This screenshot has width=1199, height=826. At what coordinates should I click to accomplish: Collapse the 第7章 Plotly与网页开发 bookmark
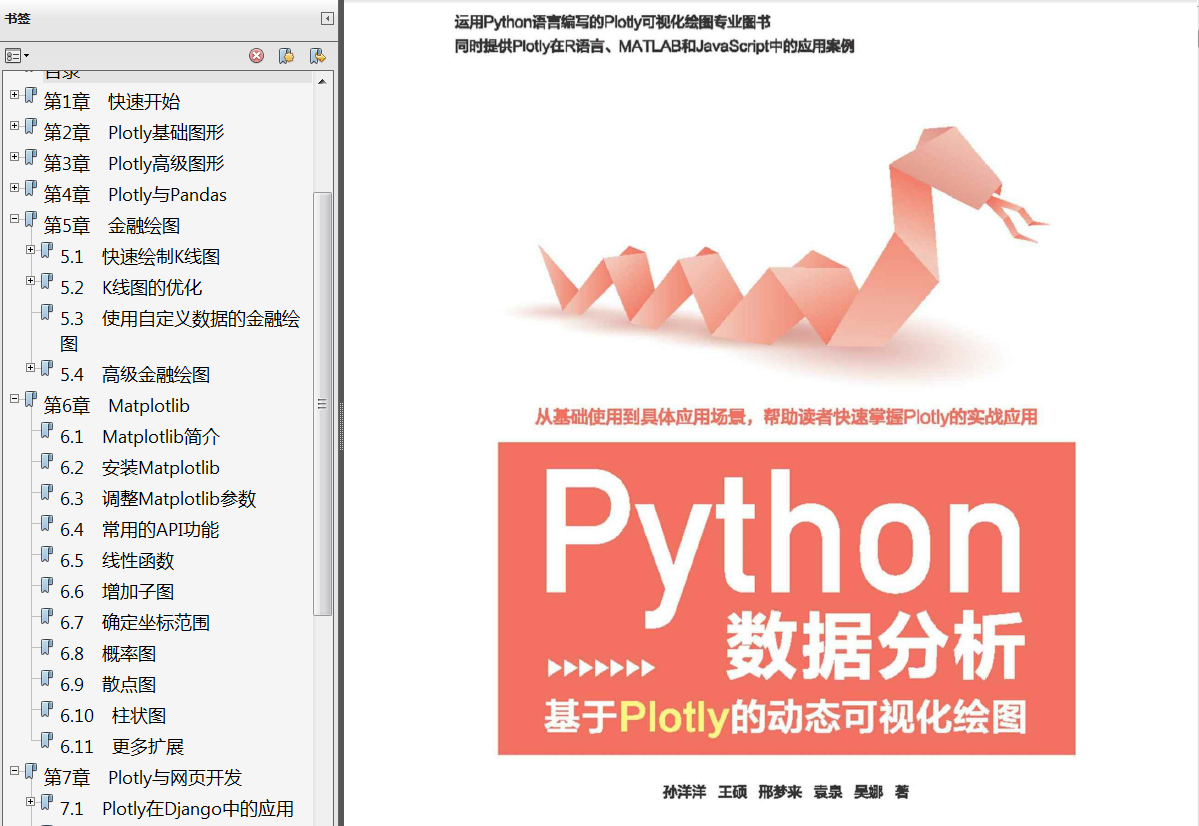pos(15,771)
